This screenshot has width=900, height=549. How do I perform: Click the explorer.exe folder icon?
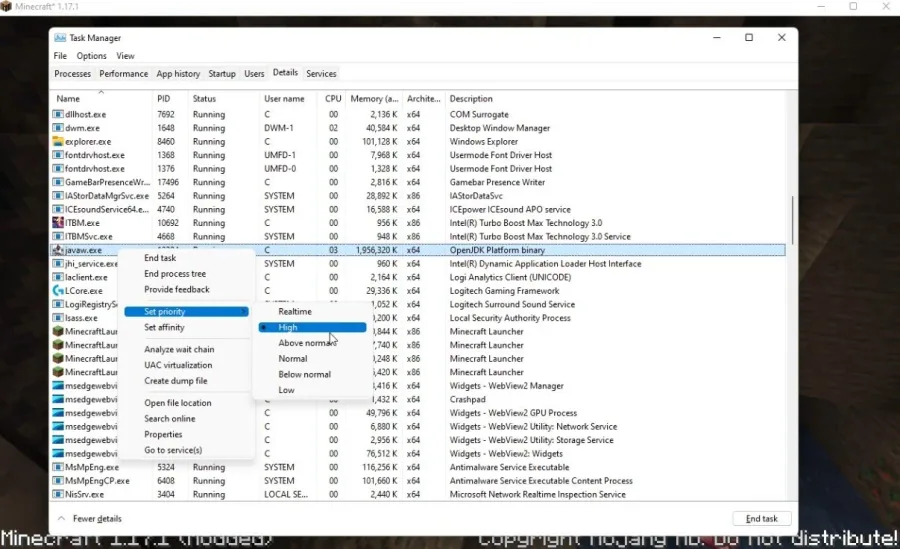click(57, 141)
